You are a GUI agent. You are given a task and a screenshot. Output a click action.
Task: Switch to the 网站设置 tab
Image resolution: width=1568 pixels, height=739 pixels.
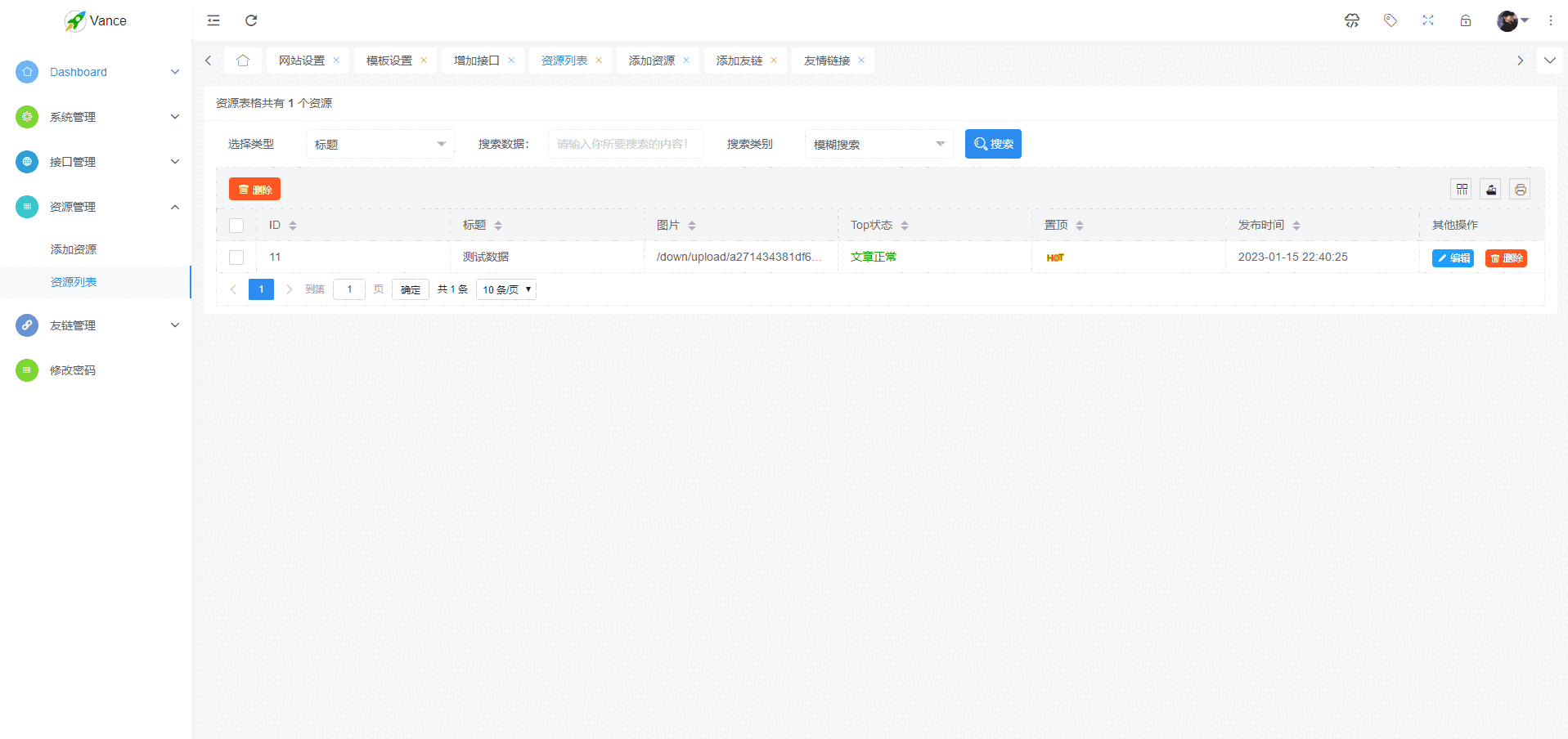[x=301, y=60]
